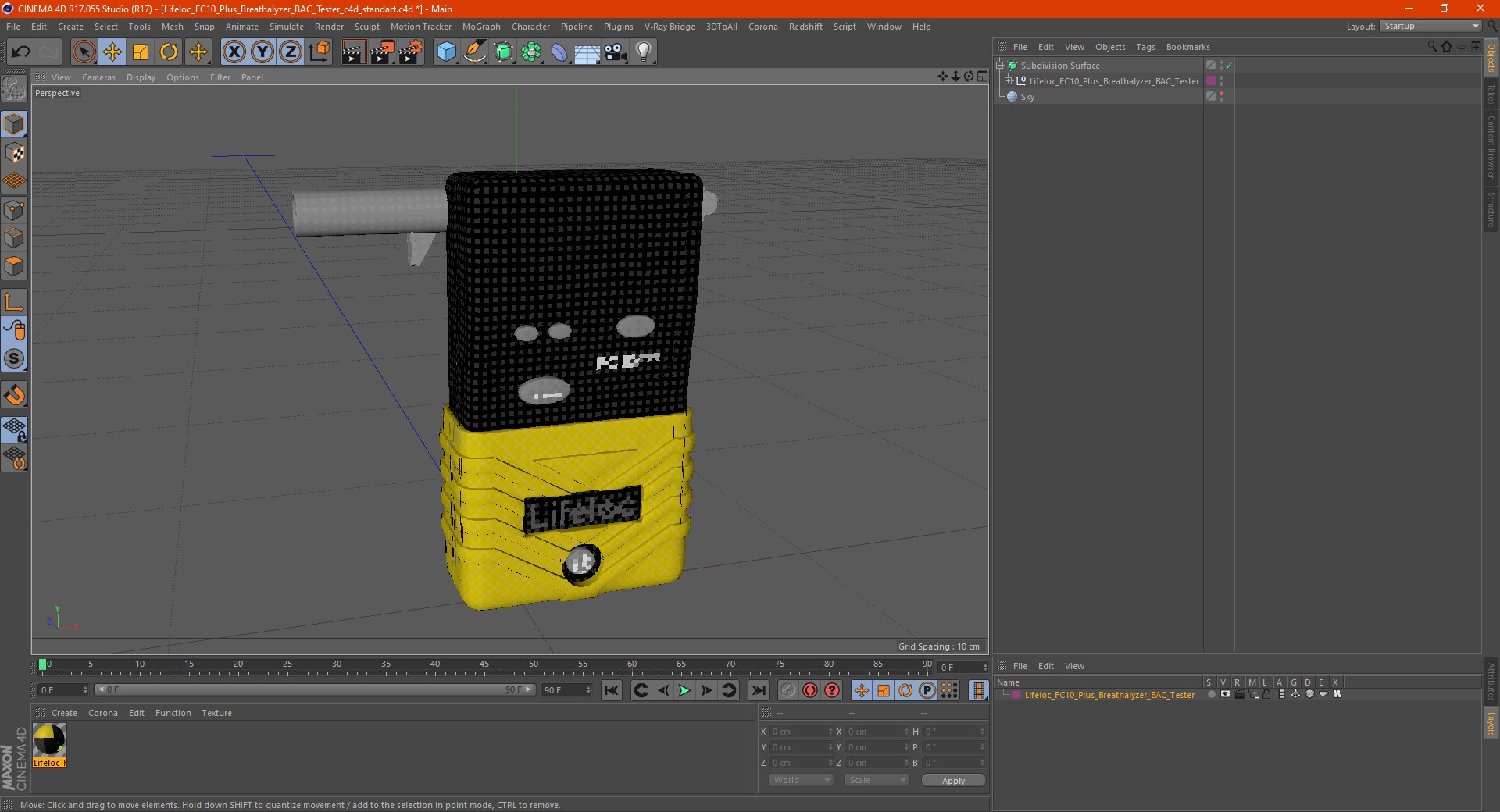Viewport: 1500px width, 812px height.
Task: Add a light with the bulb icon
Action: pos(643,52)
